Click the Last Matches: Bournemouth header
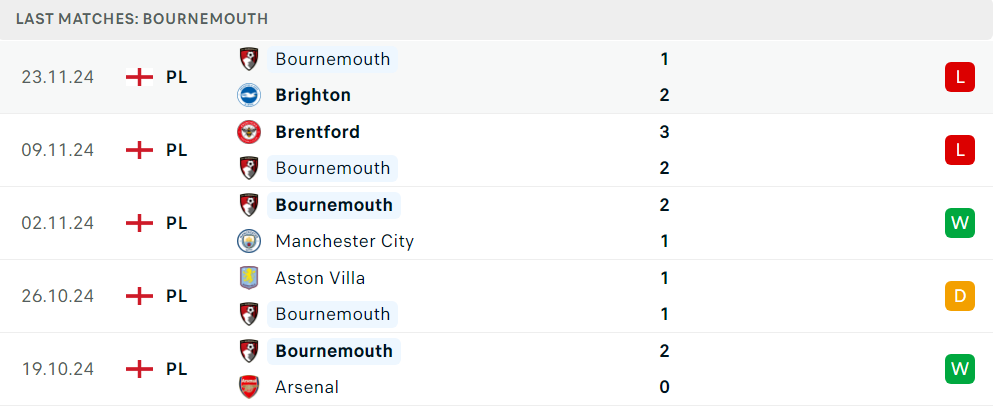The height and width of the screenshot is (412, 1005). tap(142, 19)
